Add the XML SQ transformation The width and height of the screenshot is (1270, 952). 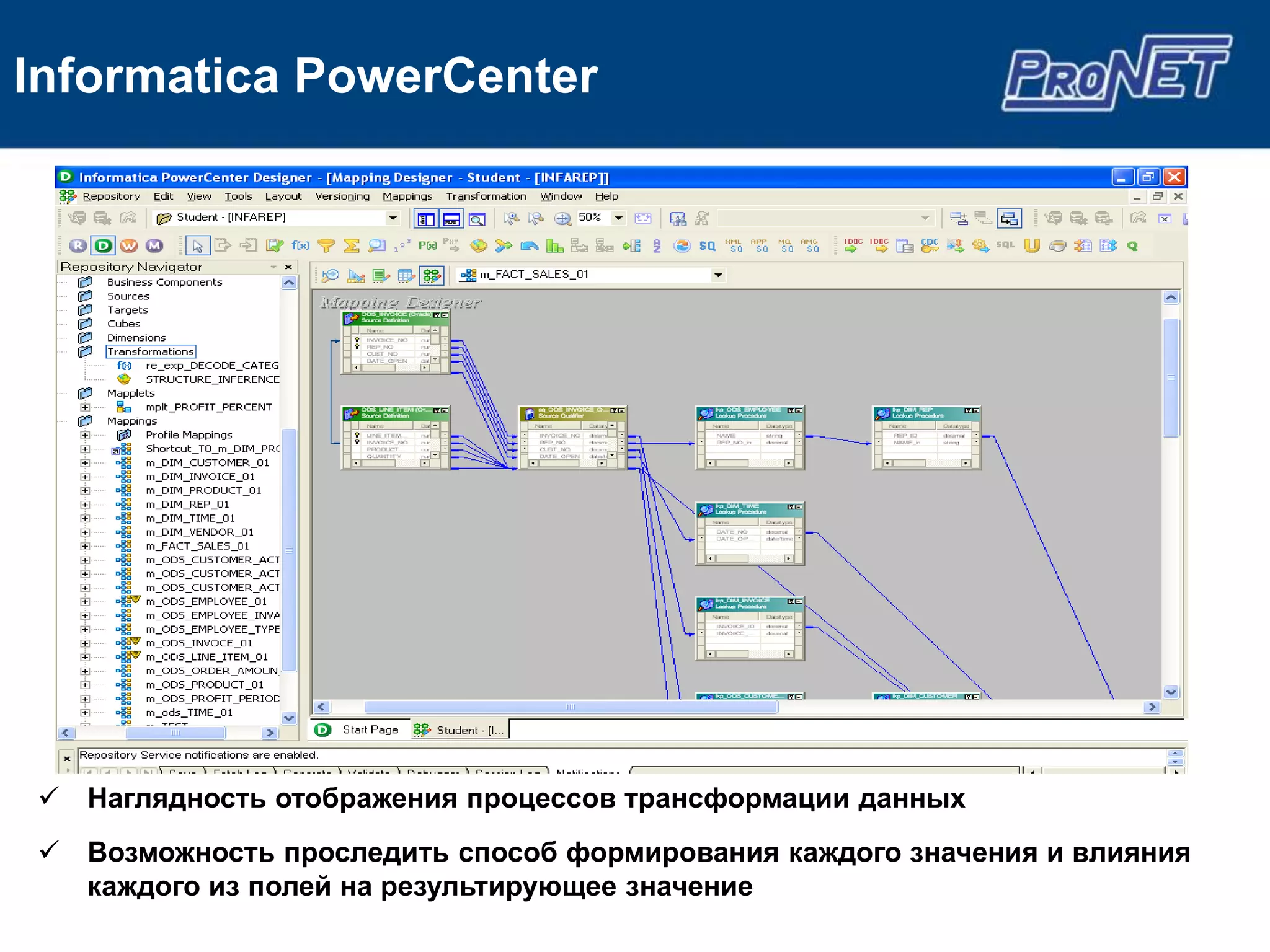[x=734, y=246]
